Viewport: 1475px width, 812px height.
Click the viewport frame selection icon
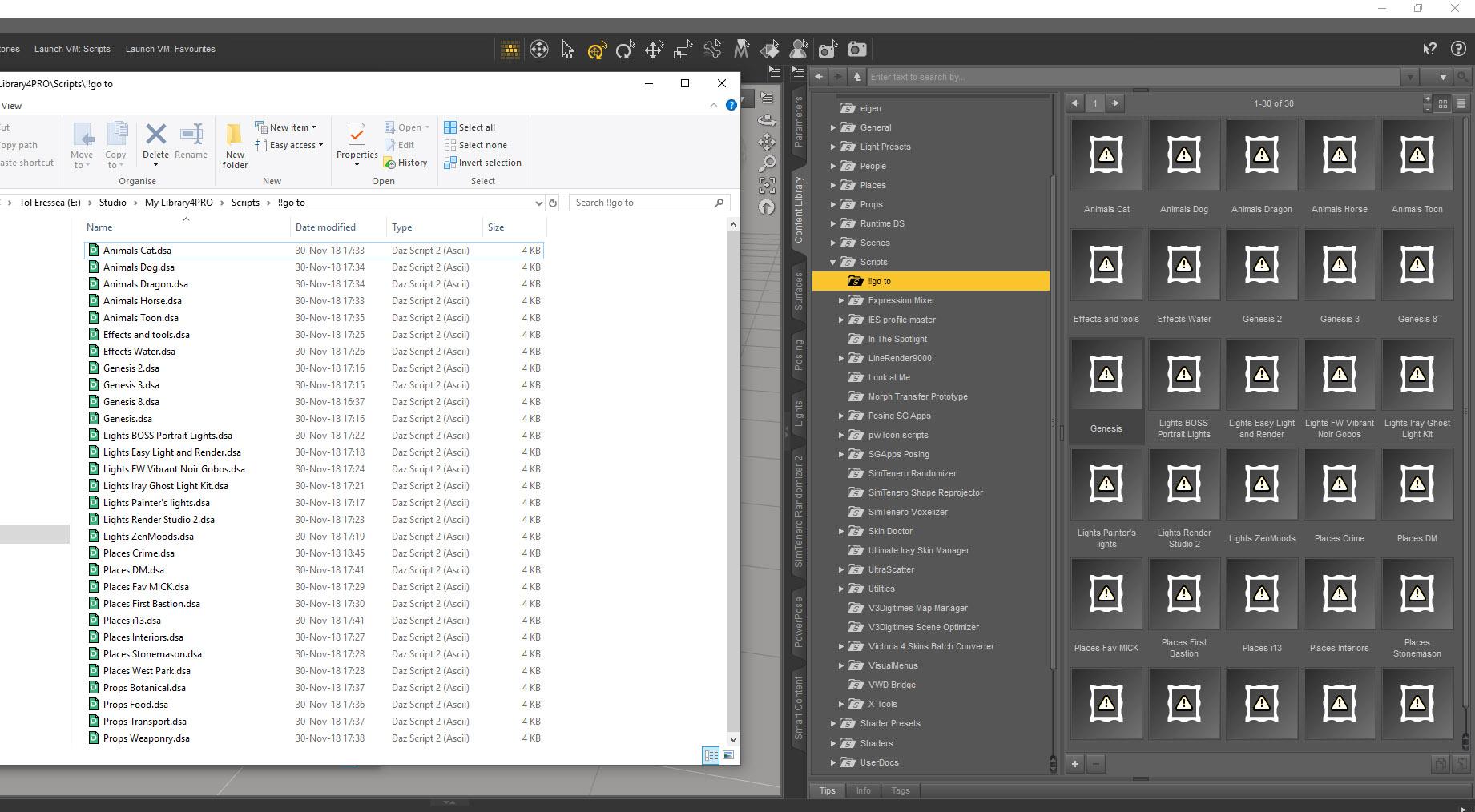point(767,186)
